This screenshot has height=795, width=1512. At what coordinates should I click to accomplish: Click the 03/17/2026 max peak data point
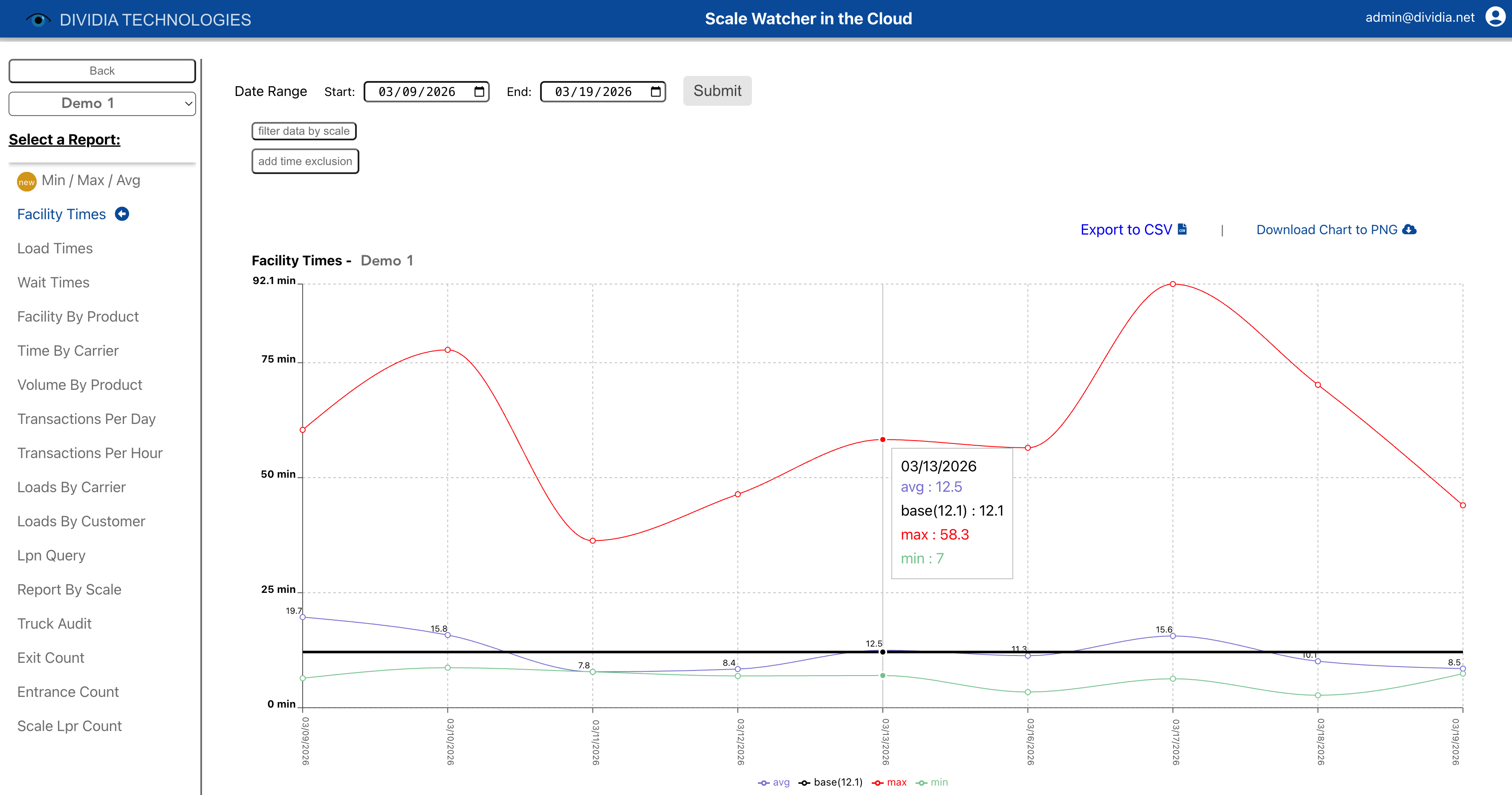[x=1172, y=284]
